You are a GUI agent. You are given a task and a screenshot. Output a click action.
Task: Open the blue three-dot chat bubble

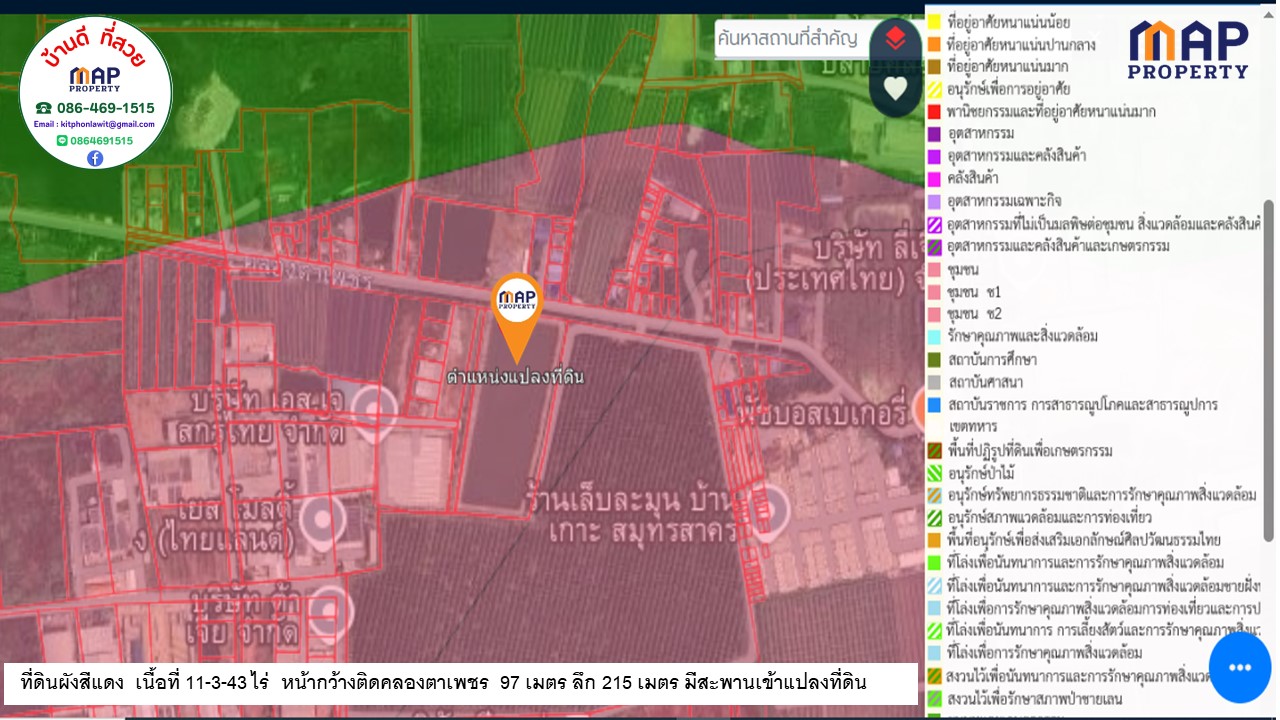tap(1239, 667)
